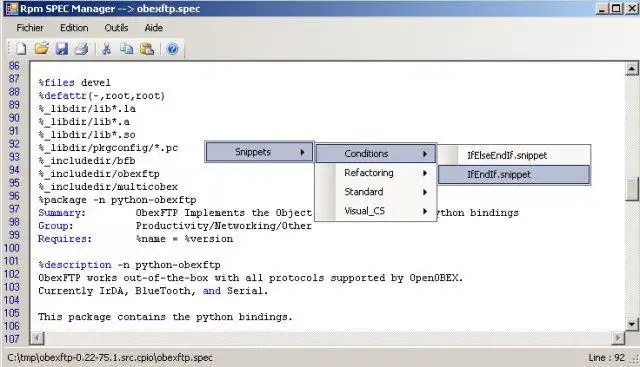
Task: Click the toolbar grip handle
Action: coord(9,49)
